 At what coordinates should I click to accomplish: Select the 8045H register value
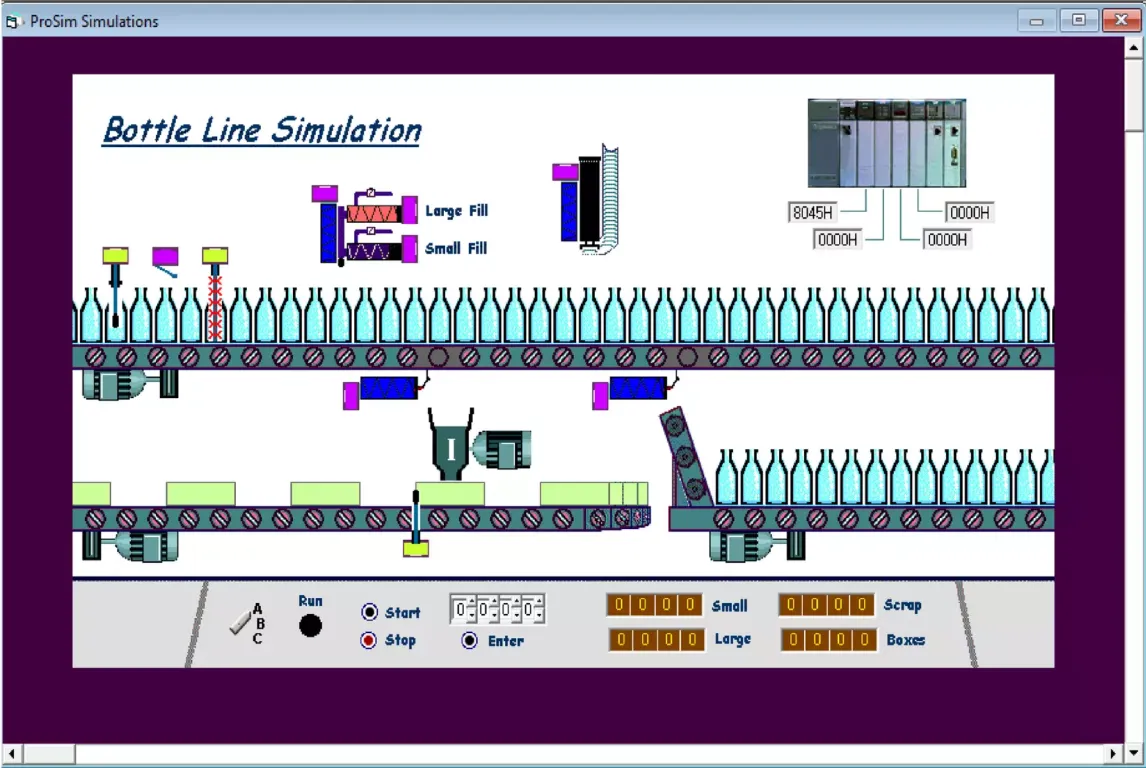pos(813,212)
